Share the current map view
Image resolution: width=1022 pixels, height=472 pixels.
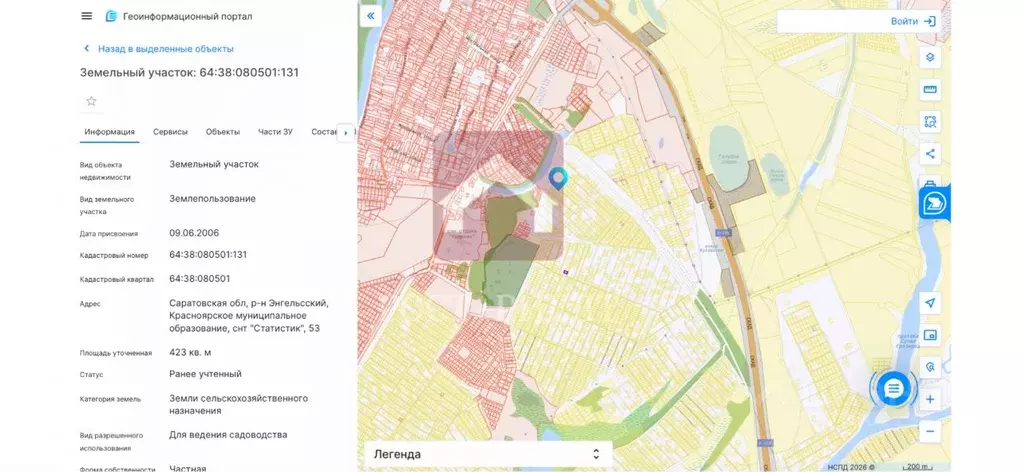click(930, 153)
